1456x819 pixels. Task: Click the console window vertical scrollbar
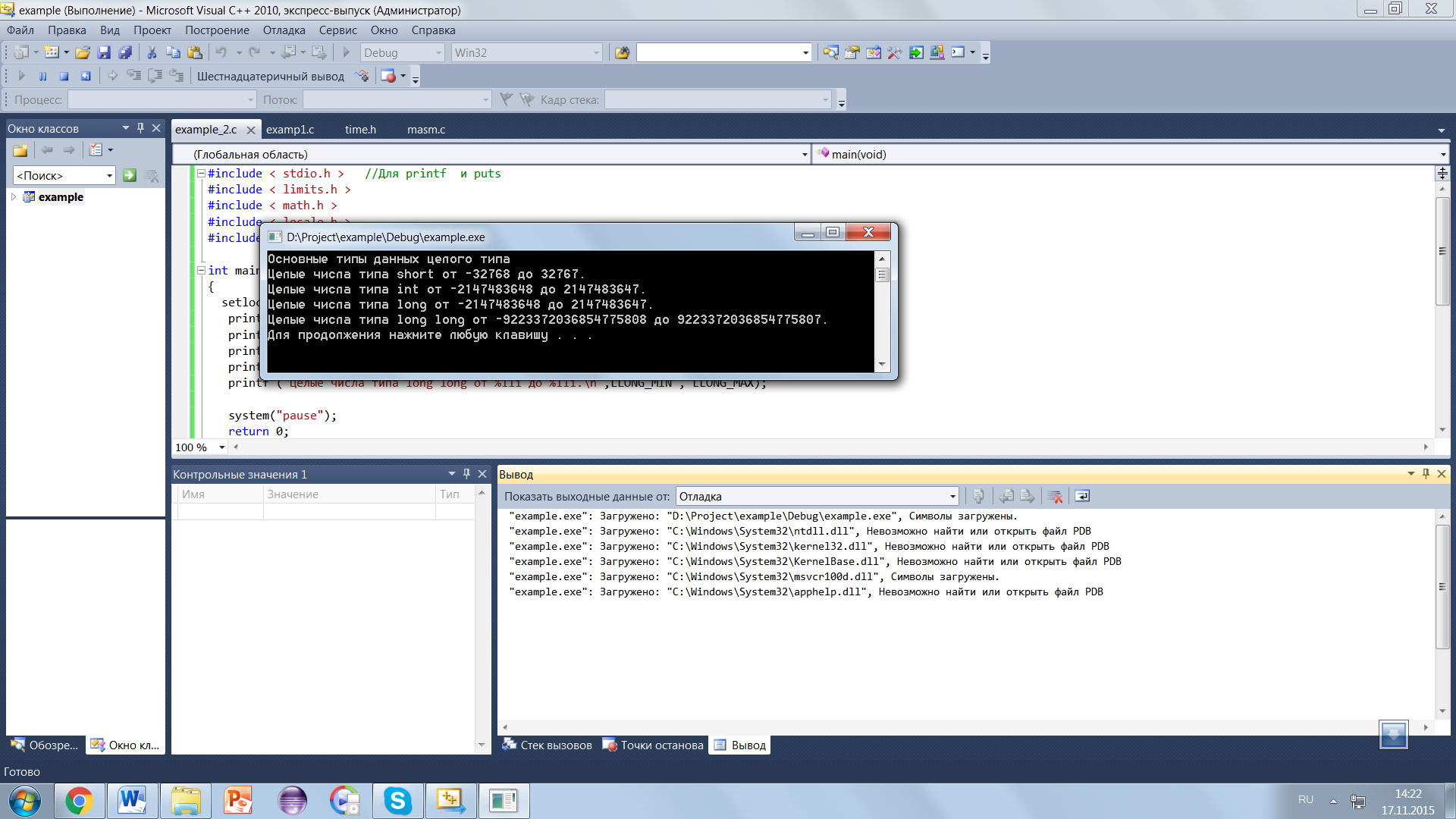click(x=882, y=312)
